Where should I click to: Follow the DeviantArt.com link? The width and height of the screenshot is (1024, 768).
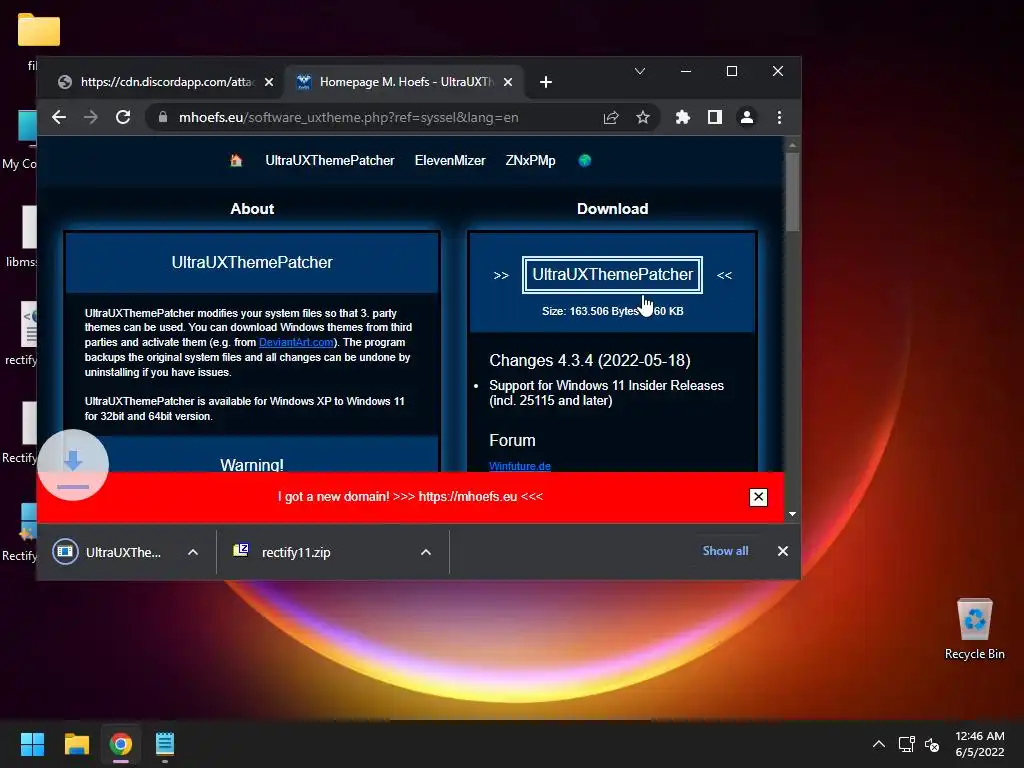[296, 342]
